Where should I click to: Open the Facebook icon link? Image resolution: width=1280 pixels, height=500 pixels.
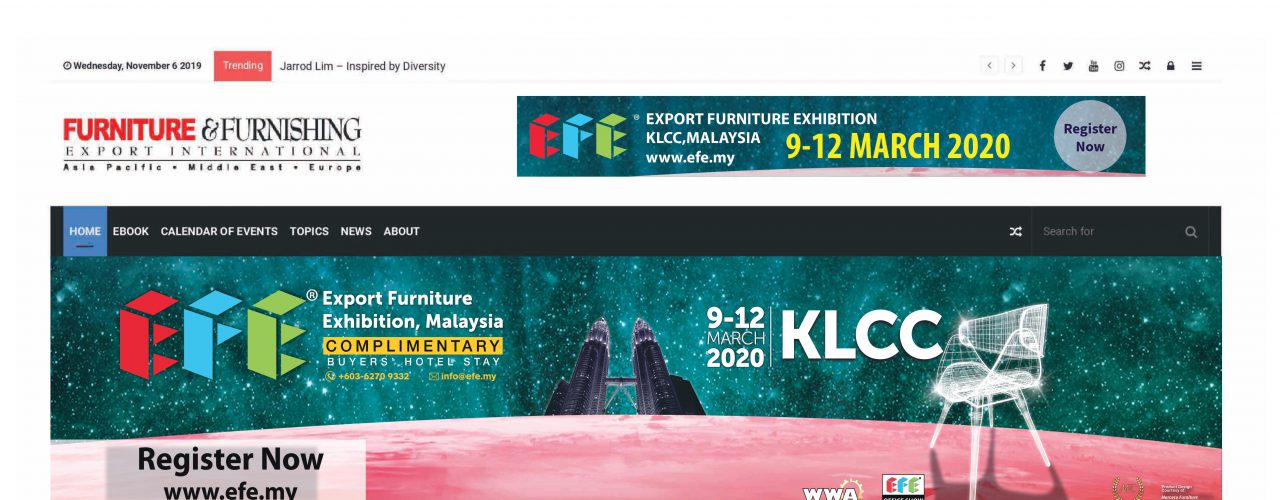[x=1042, y=66]
